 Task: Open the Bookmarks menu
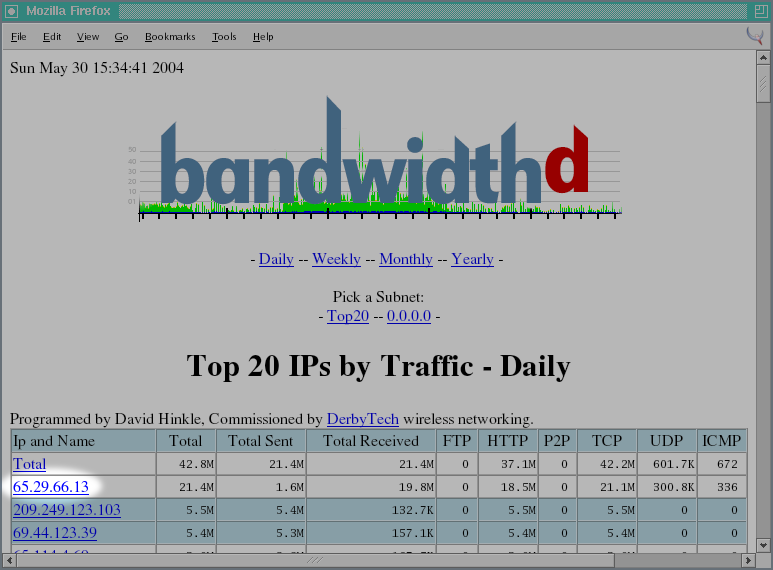coord(170,36)
